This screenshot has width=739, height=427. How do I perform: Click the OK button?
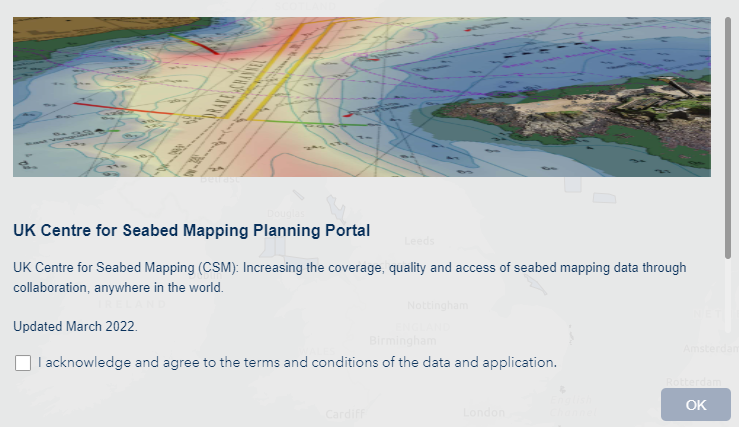[696, 405]
